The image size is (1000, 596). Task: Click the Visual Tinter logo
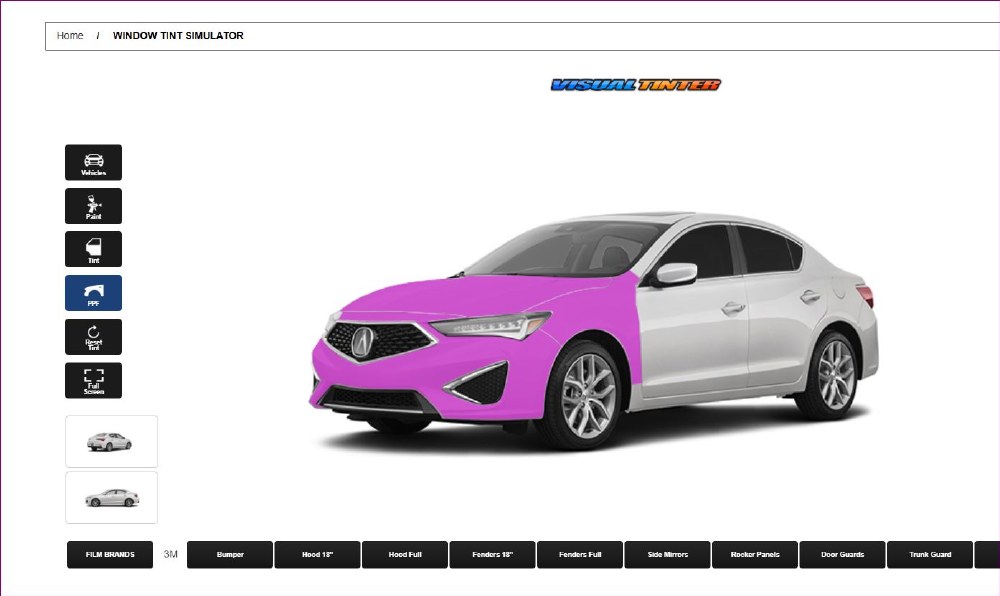click(x=633, y=85)
